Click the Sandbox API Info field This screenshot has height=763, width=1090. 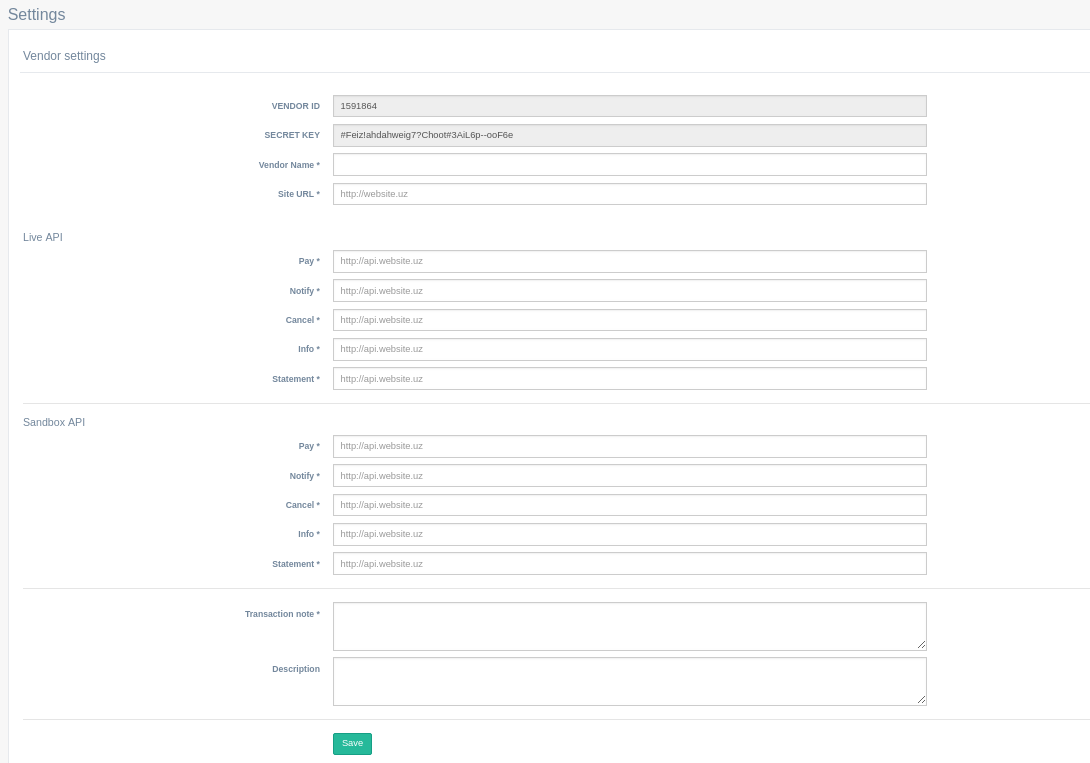point(629,534)
